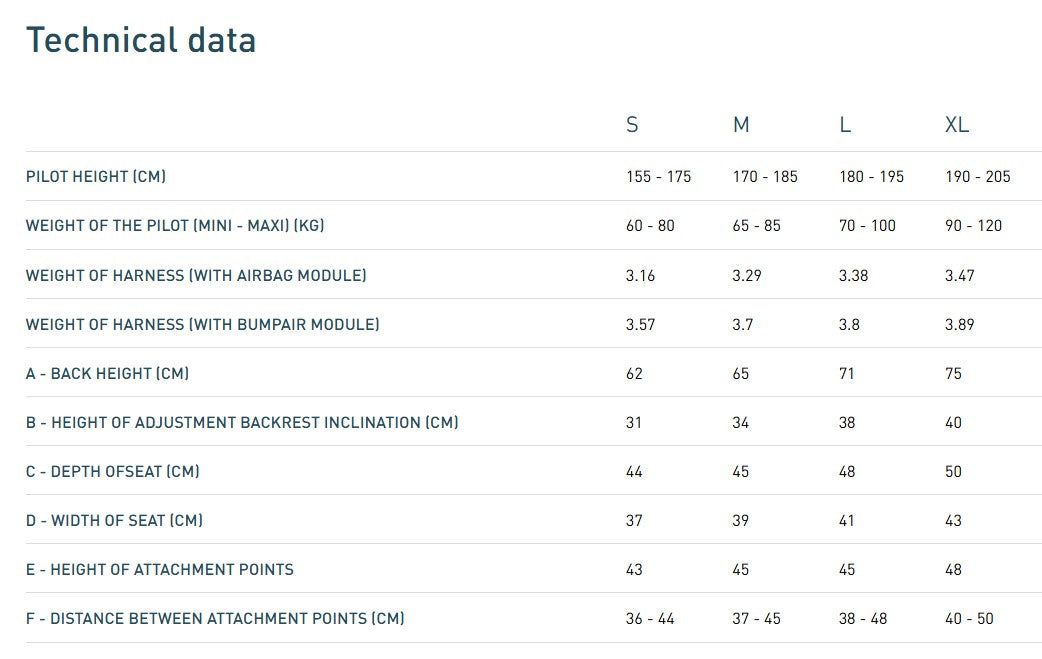Viewport: 1042px width, 659px height.
Task: Click the 90 - 120 pilot weight value
Action: pyautogui.click(x=973, y=226)
